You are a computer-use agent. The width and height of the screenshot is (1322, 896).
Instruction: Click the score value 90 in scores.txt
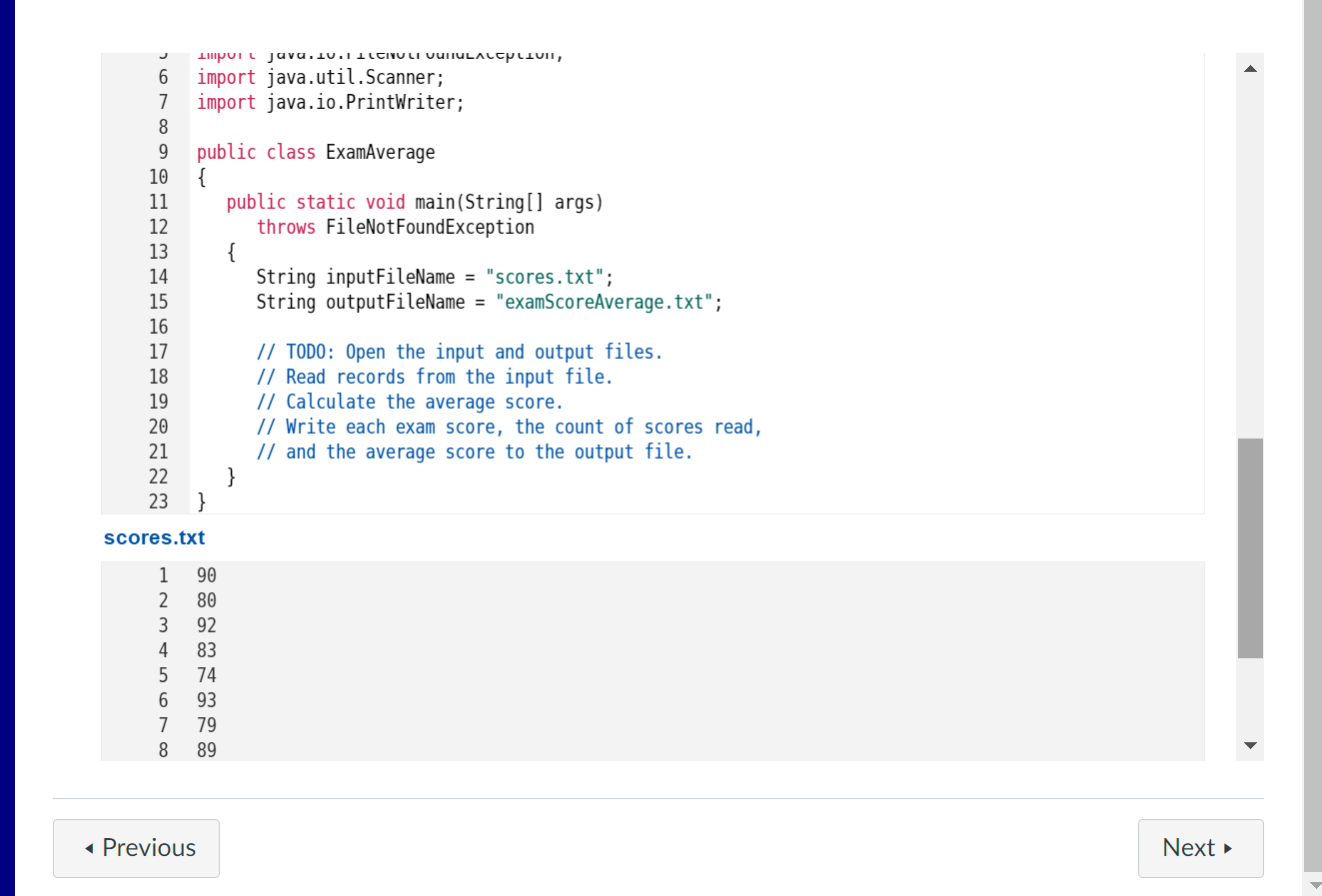206,575
